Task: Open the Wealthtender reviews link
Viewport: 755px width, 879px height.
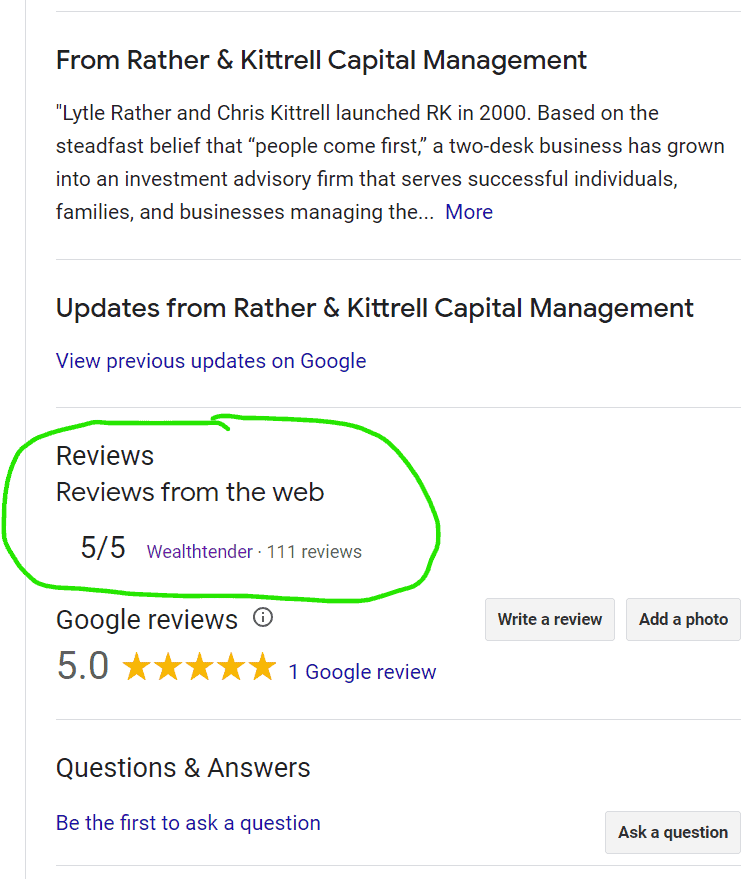Action: click(200, 551)
